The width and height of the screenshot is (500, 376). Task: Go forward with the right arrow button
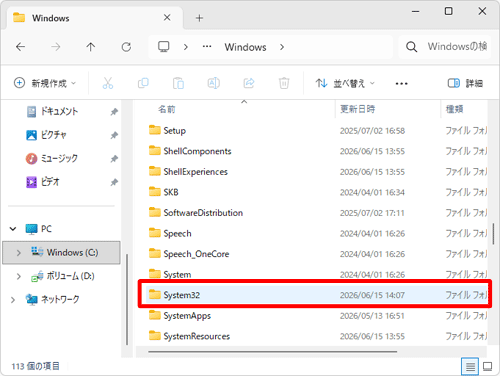coord(56,47)
